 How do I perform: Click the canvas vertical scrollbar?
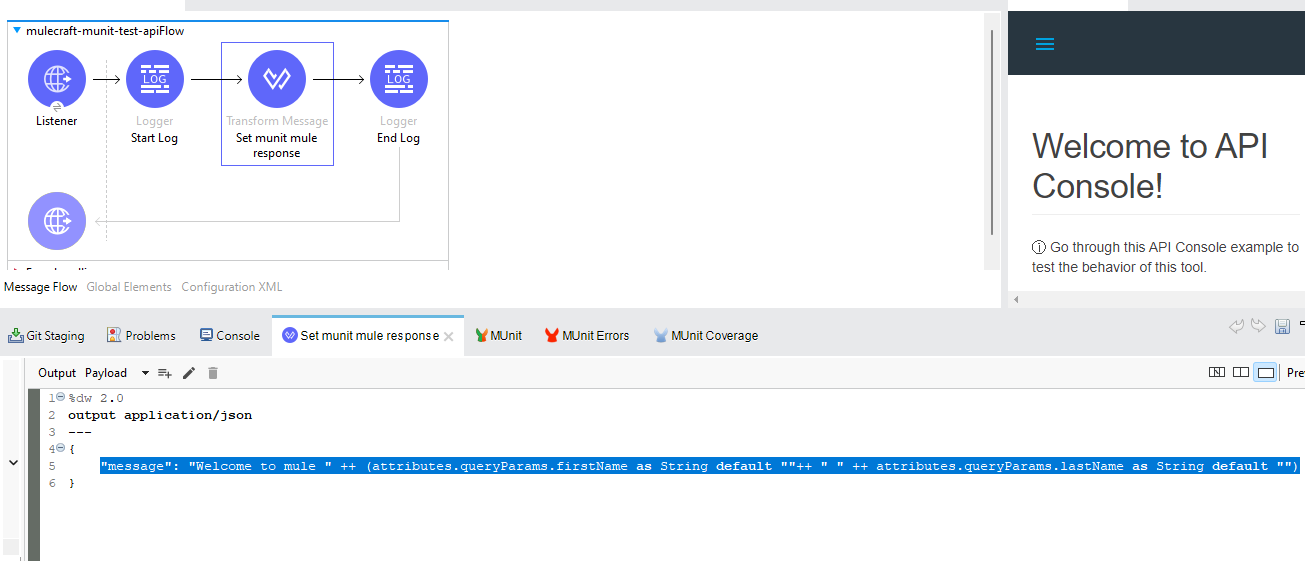(991, 130)
